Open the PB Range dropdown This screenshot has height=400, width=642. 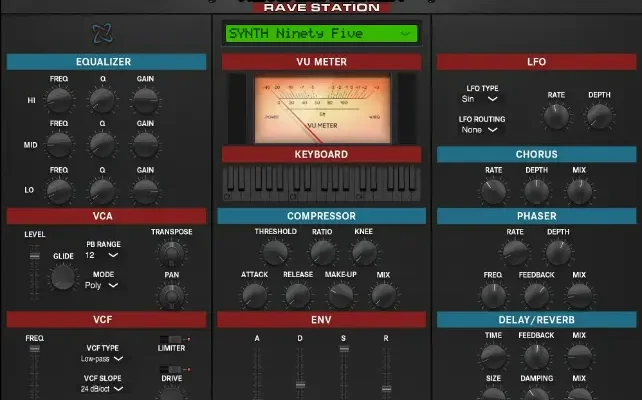104,255
